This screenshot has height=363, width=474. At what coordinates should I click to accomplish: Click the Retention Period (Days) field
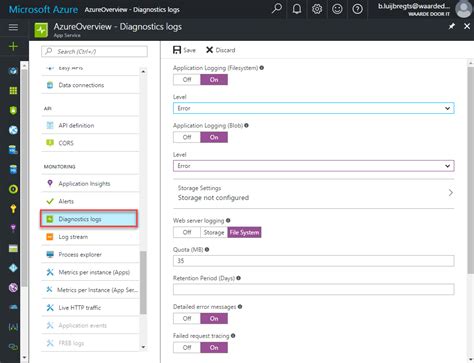(x=313, y=289)
